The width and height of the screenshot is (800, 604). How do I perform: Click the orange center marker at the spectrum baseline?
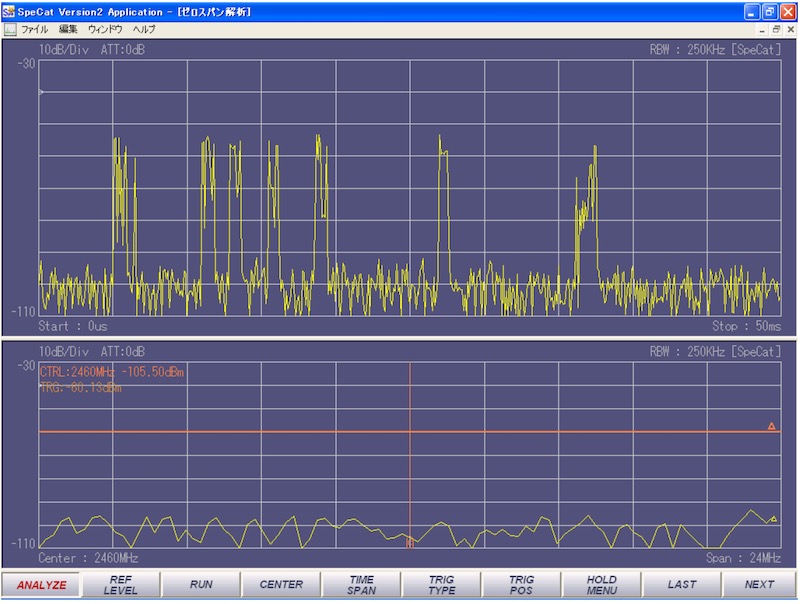point(410,543)
